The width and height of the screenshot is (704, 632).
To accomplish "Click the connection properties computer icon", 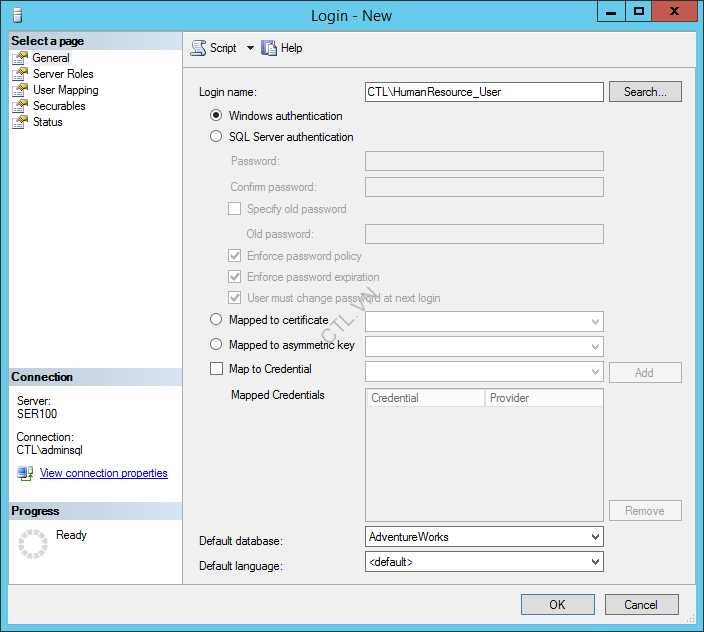I will pos(25,473).
